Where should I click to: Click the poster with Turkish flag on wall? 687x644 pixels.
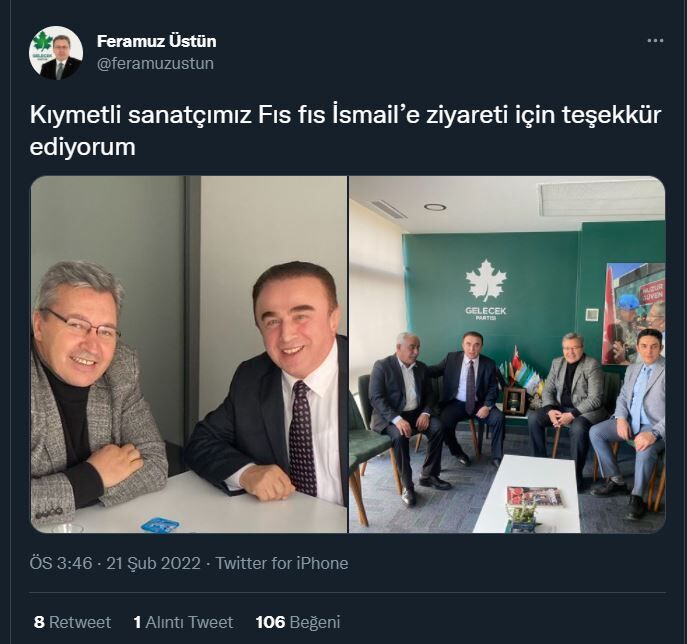click(634, 313)
